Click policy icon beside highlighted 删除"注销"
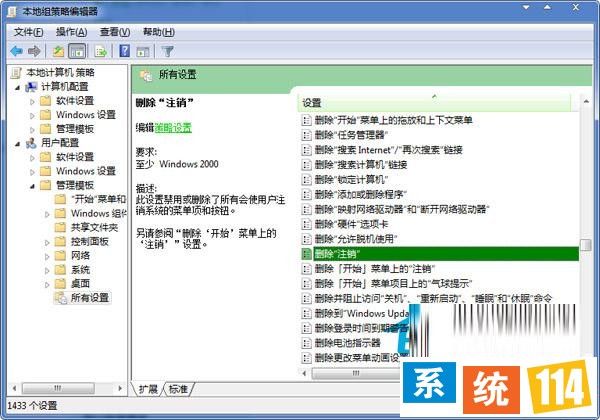The image size is (600, 420). click(306, 254)
